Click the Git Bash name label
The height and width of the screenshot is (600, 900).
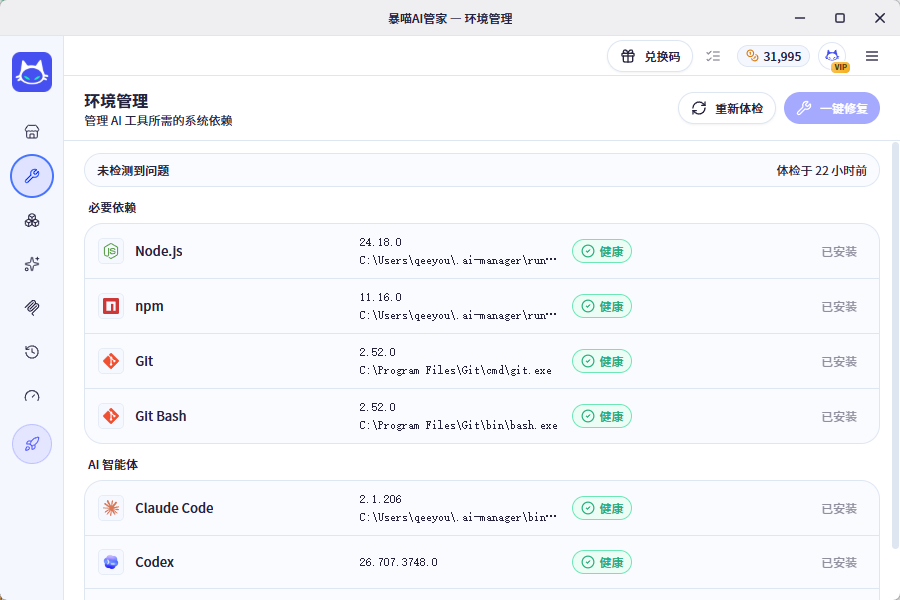point(161,416)
